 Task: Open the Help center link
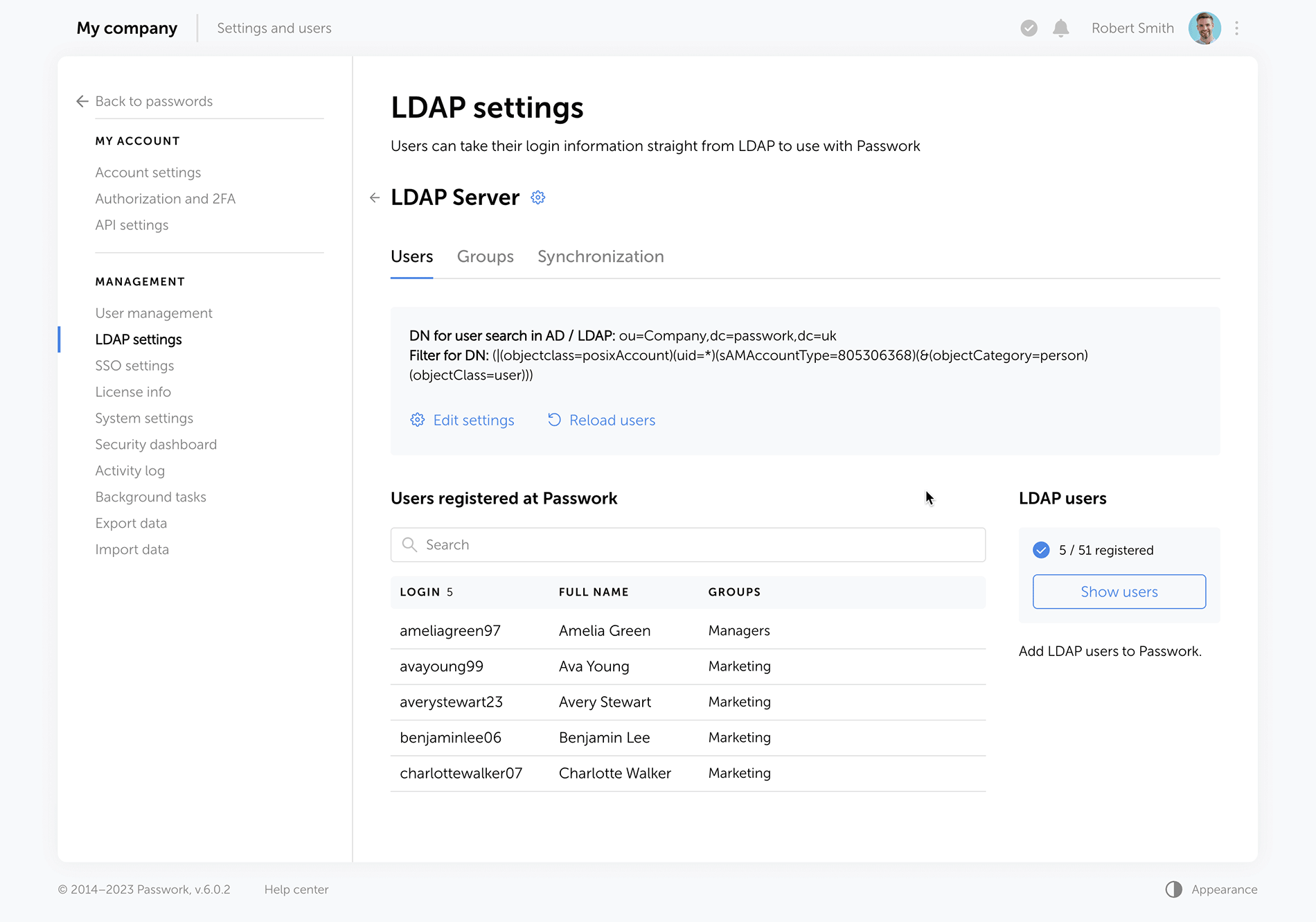click(296, 889)
